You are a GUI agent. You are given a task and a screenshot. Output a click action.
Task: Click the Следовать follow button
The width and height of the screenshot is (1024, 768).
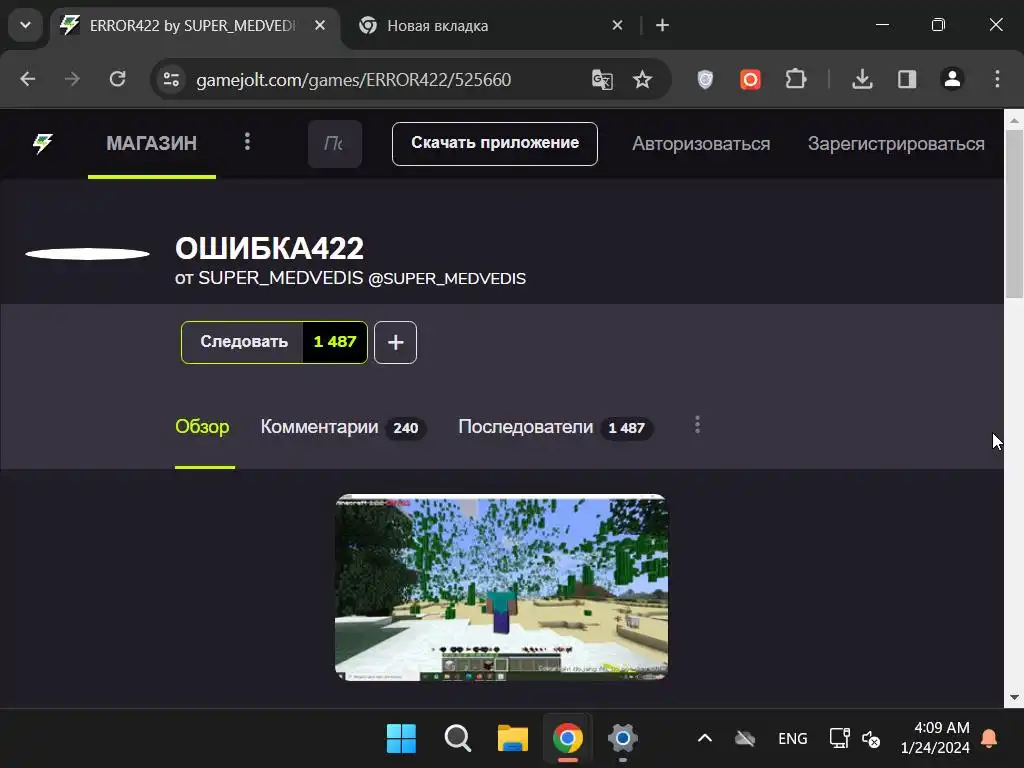[x=243, y=342]
